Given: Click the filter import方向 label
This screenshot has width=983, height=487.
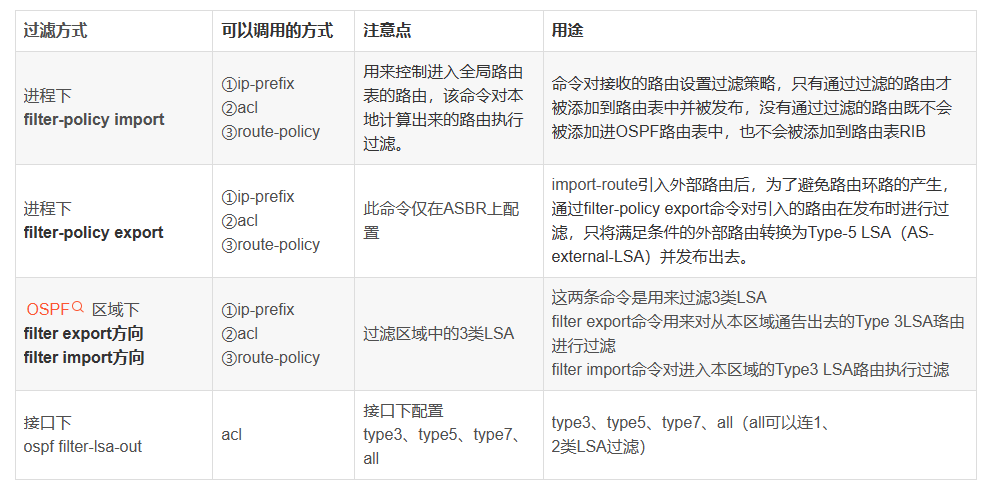Looking at the screenshot, I should click(x=84, y=357).
